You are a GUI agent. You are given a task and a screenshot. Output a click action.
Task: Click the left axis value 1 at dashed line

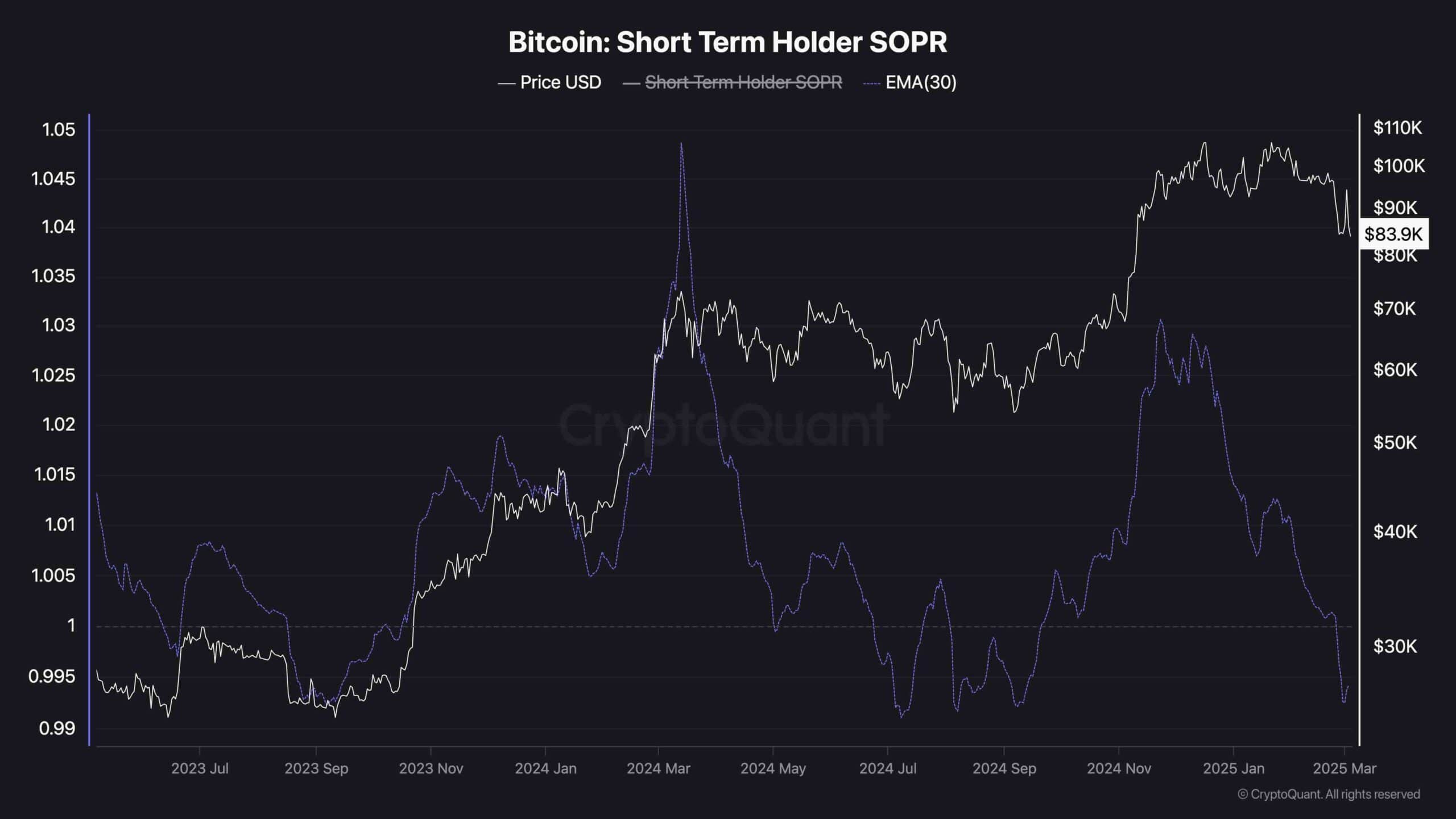click(71, 626)
